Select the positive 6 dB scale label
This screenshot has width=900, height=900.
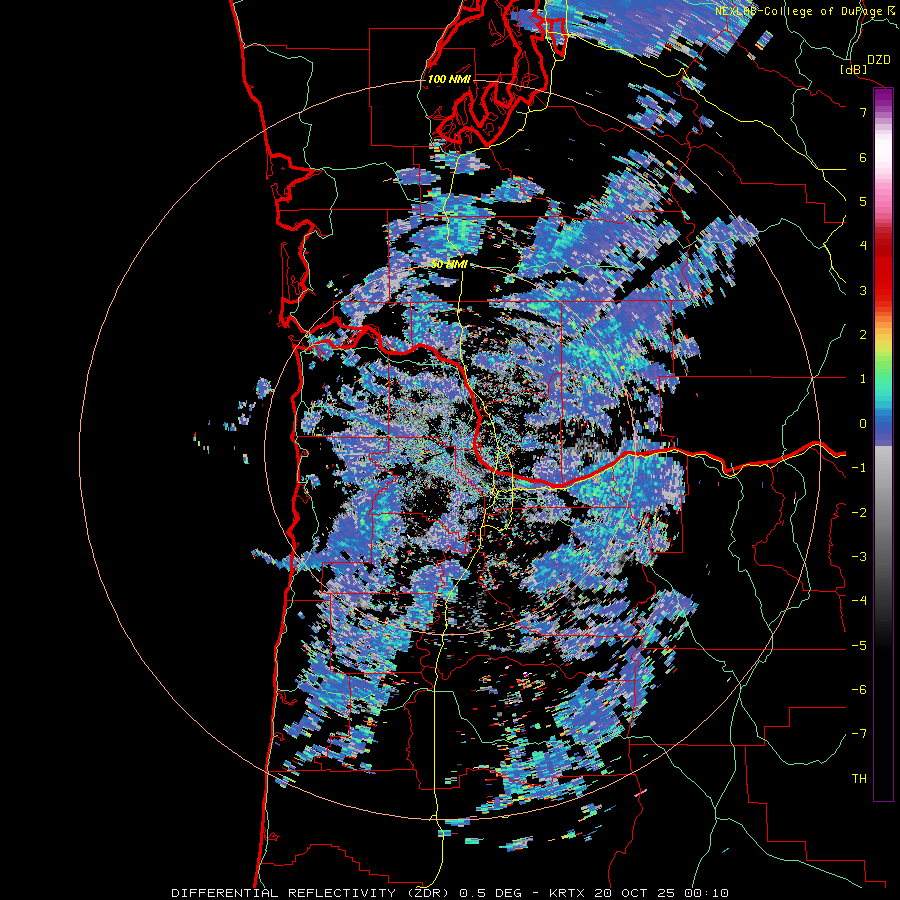(x=863, y=157)
